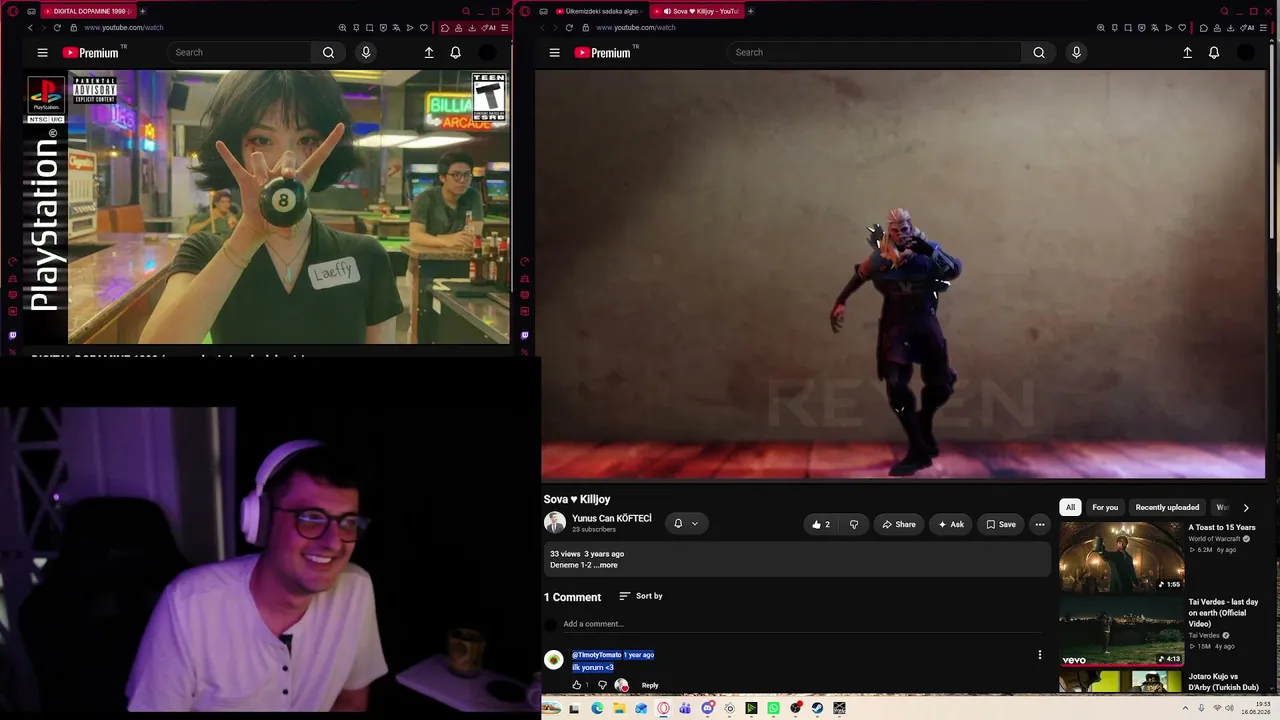This screenshot has height=720, width=1280.
Task: Reload the page in the right browser window
Action: pos(569,28)
